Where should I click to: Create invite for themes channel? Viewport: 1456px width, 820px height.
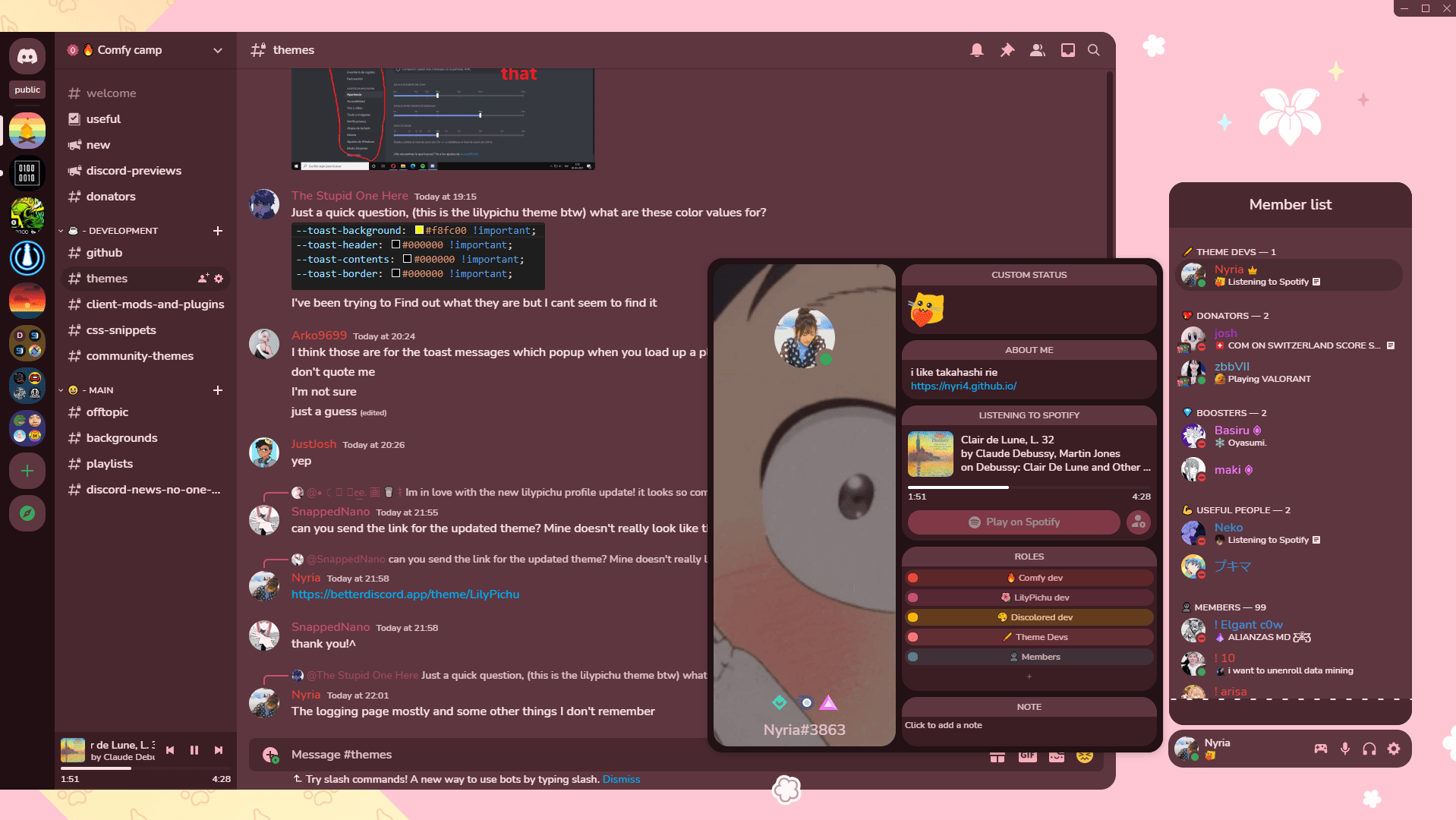pos(203,279)
